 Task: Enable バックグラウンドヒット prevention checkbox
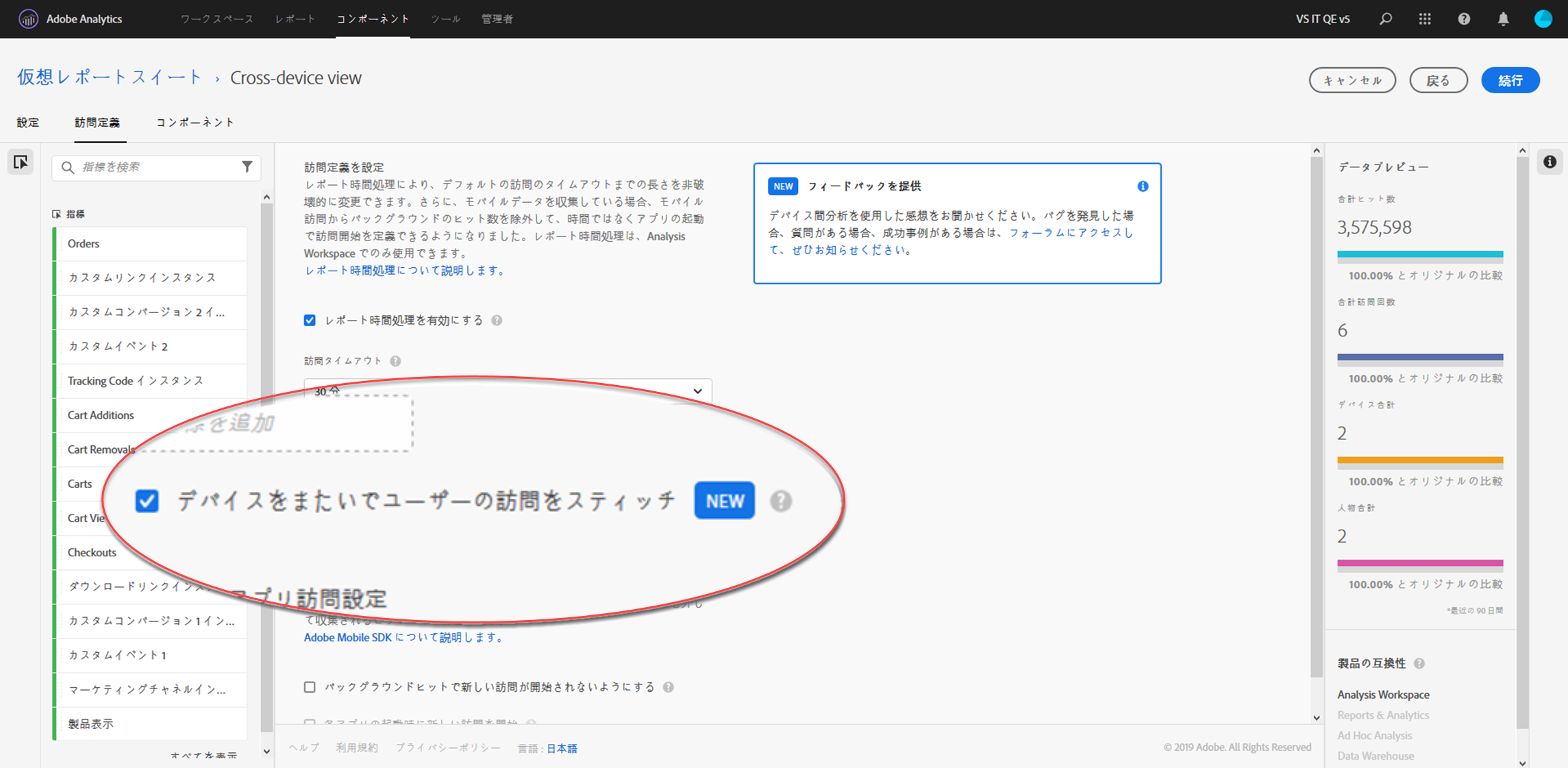(x=310, y=686)
